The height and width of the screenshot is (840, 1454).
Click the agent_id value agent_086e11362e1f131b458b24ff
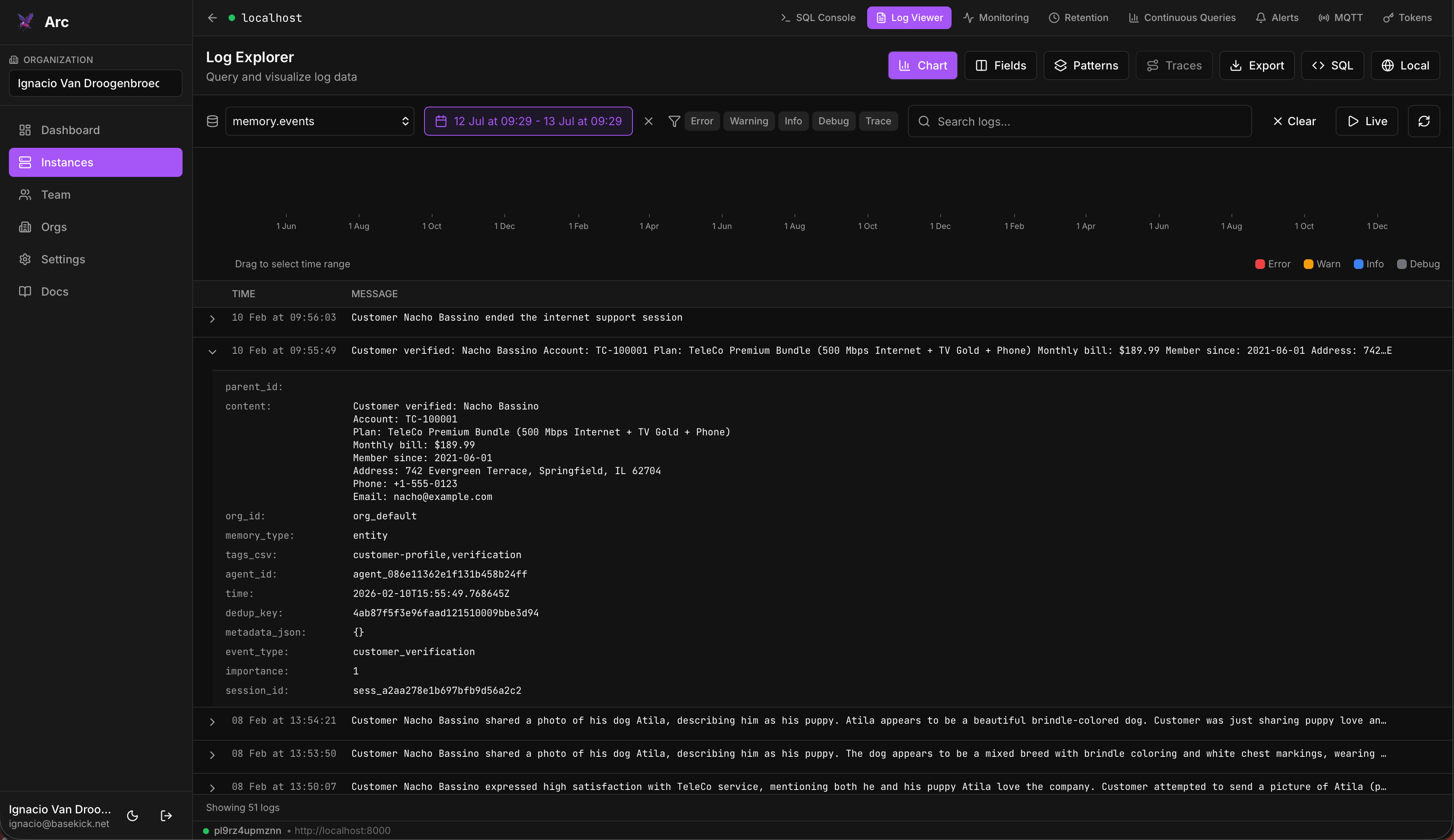(x=440, y=574)
